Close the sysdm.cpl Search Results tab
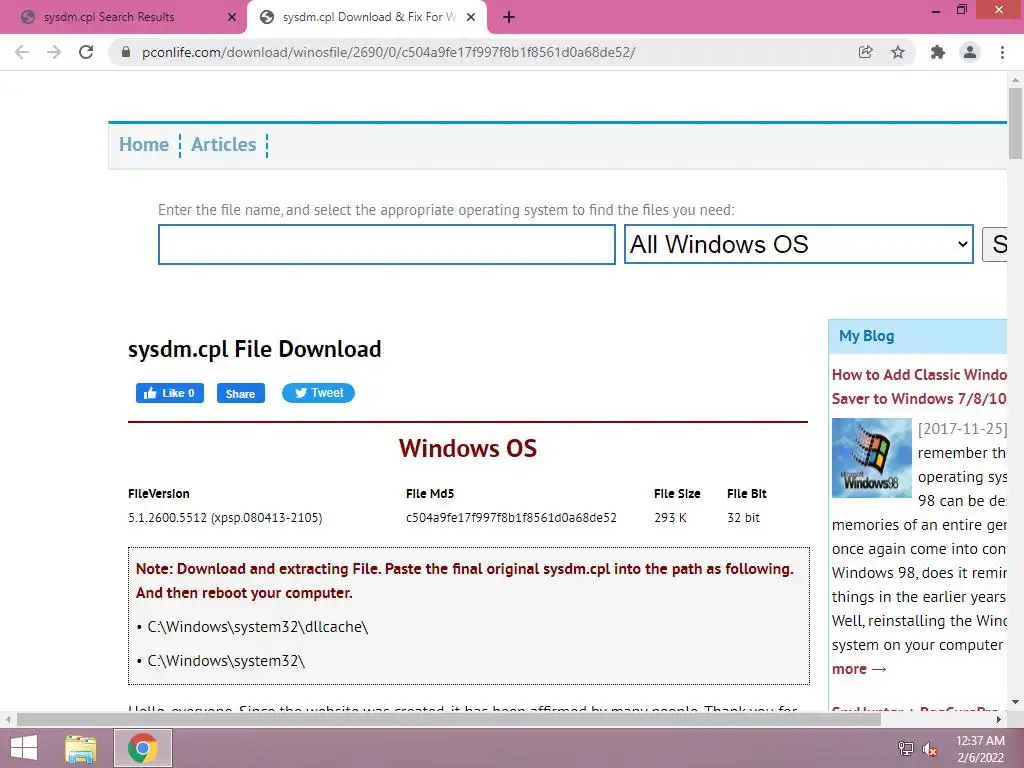The width and height of the screenshot is (1024, 768). (232, 17)
